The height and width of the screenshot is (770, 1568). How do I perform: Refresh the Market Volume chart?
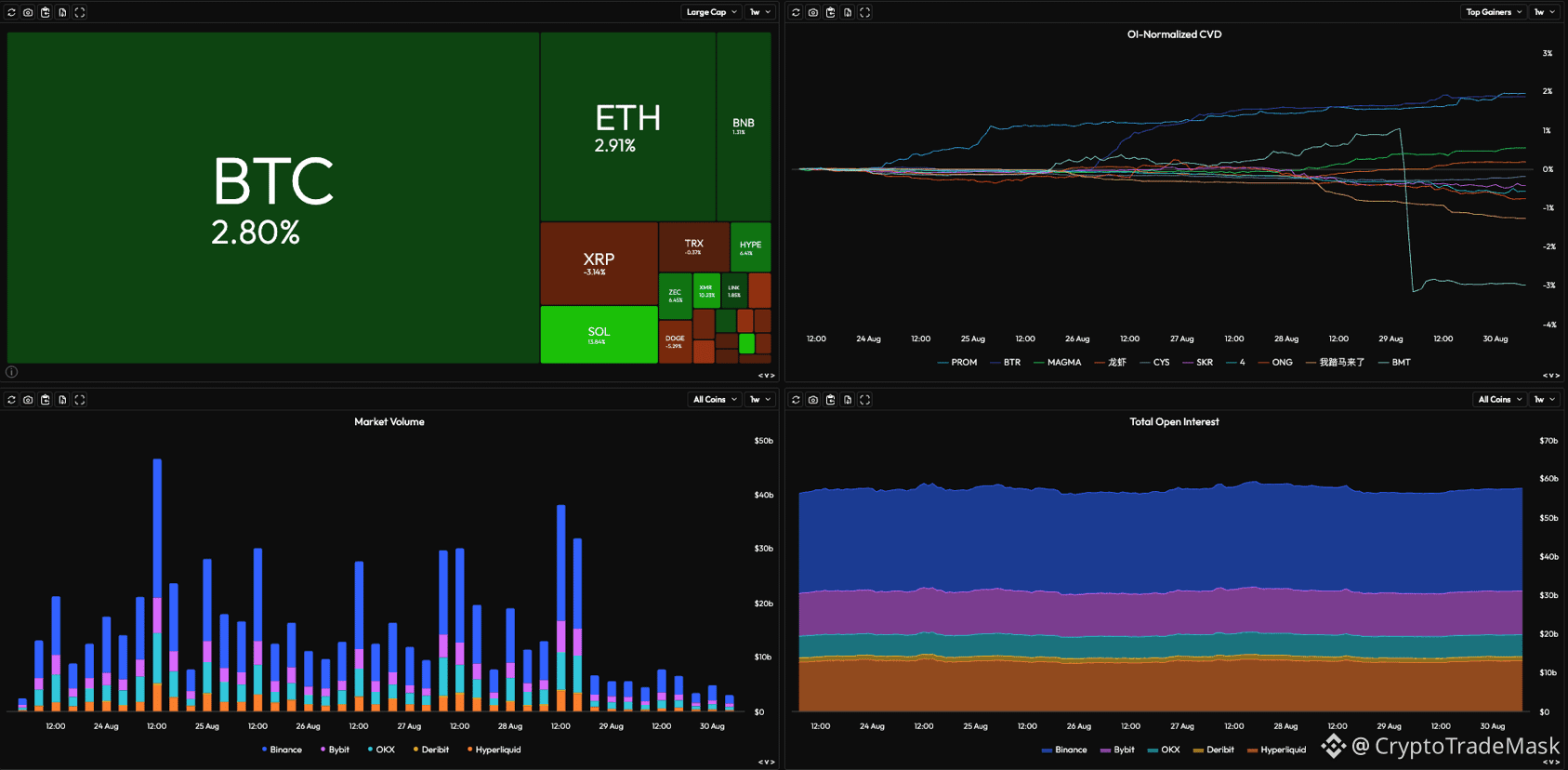[x=11, y=400]
